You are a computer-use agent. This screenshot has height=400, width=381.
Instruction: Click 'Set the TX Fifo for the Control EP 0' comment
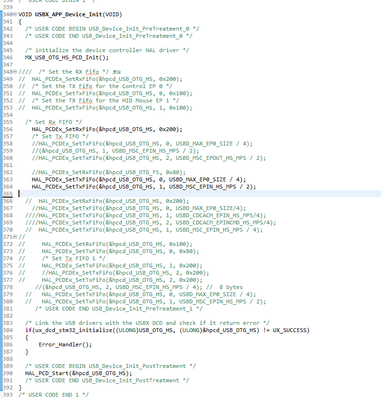click(x=102, y=86)
